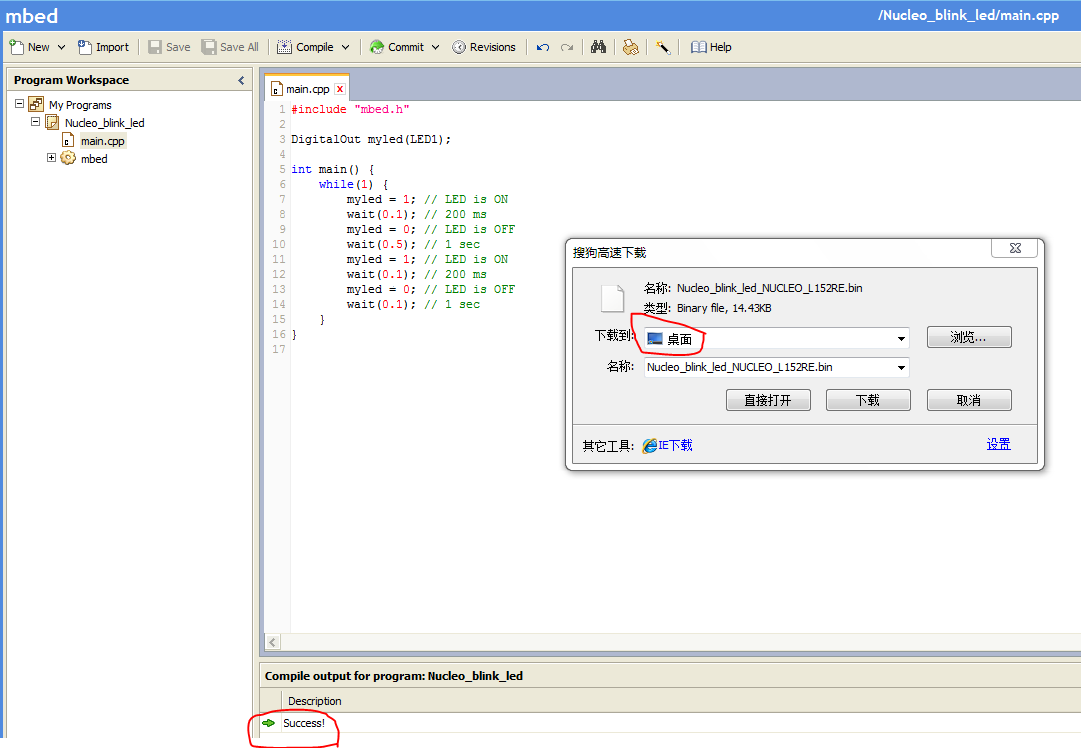Click the print icon in toolbar
This screenshot has width=1081, height=748.
[630, 47]
